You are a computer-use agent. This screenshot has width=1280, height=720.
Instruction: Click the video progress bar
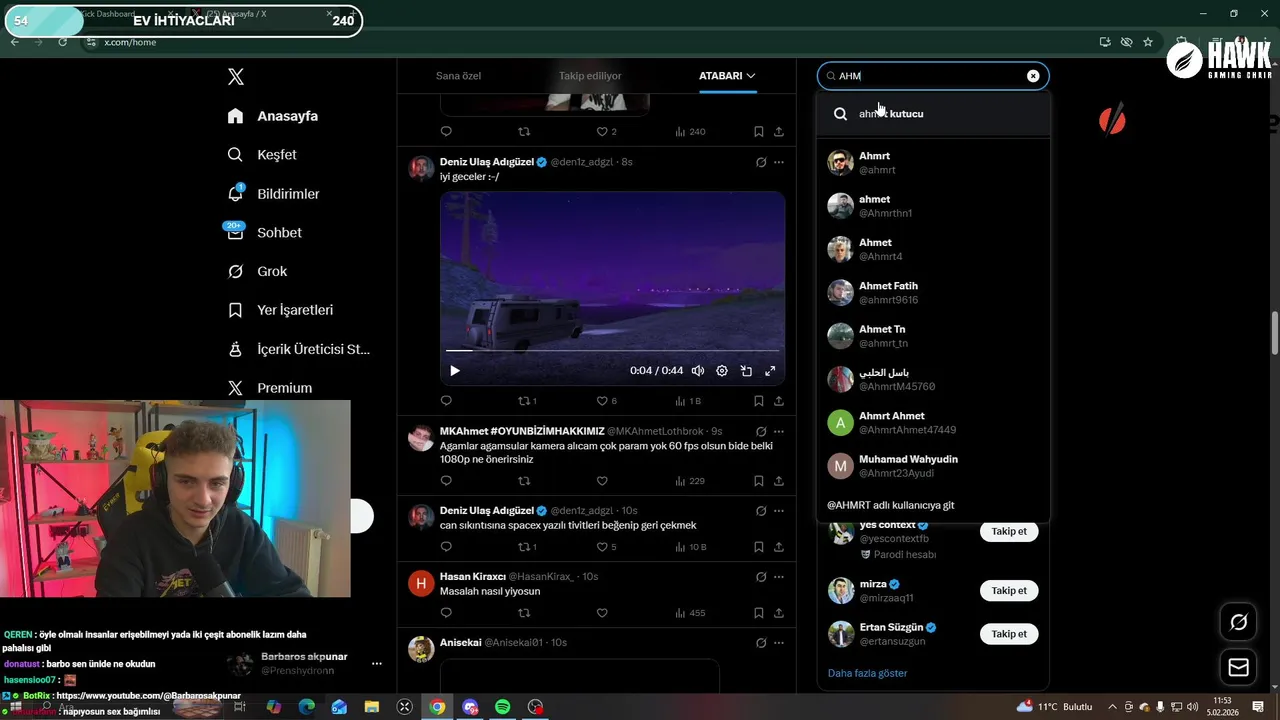click(612, 351)
